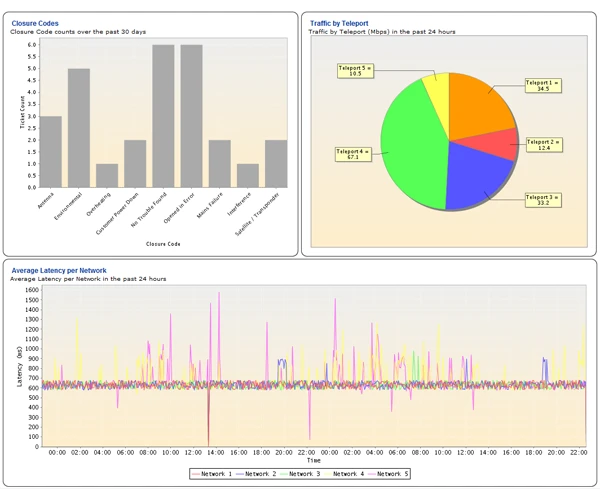Select Network 2 in the latency legend

(256, 474)
